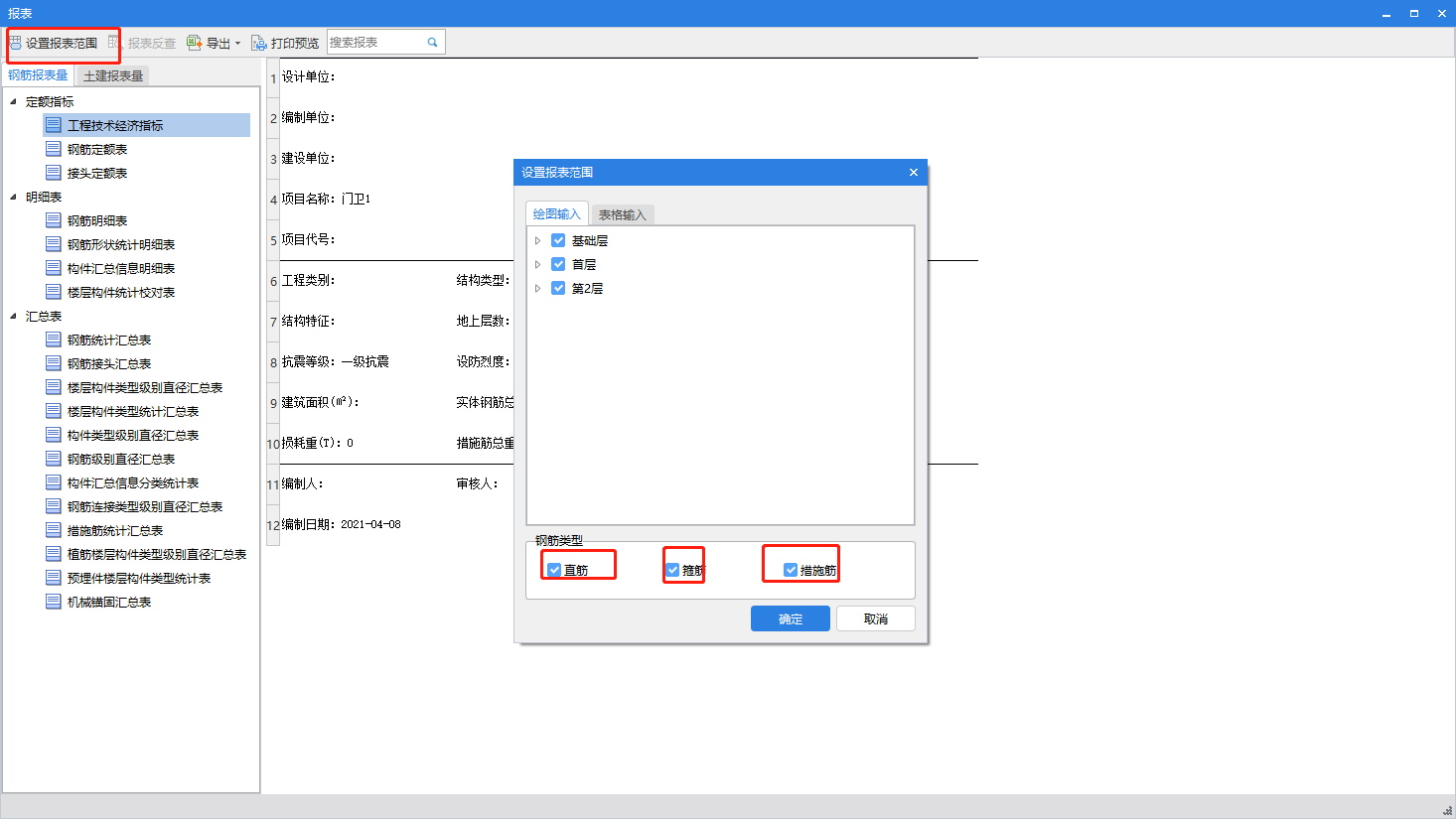Open the 钢筋明细表 report icon
This screenshot has width=1456, height=819.
[54, 220]
